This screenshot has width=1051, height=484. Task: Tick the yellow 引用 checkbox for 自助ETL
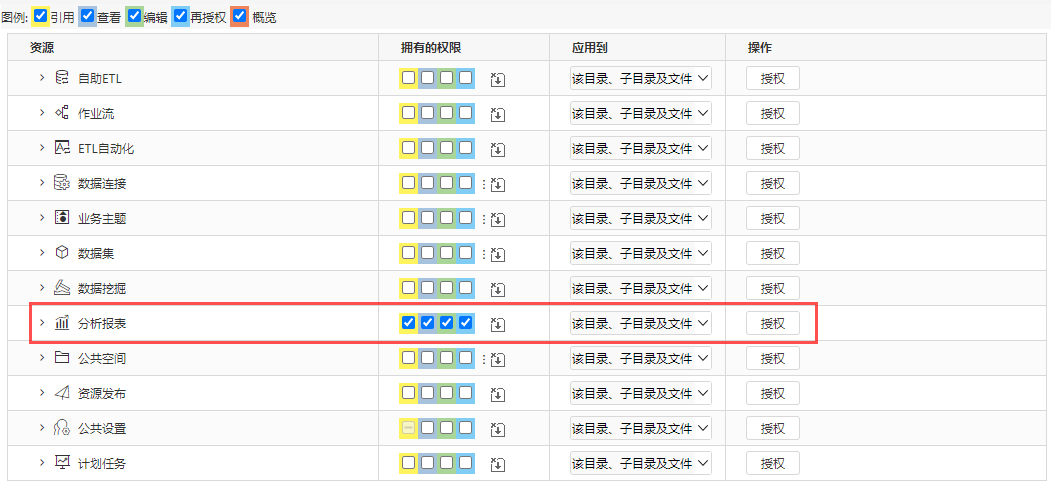(408, 78)
